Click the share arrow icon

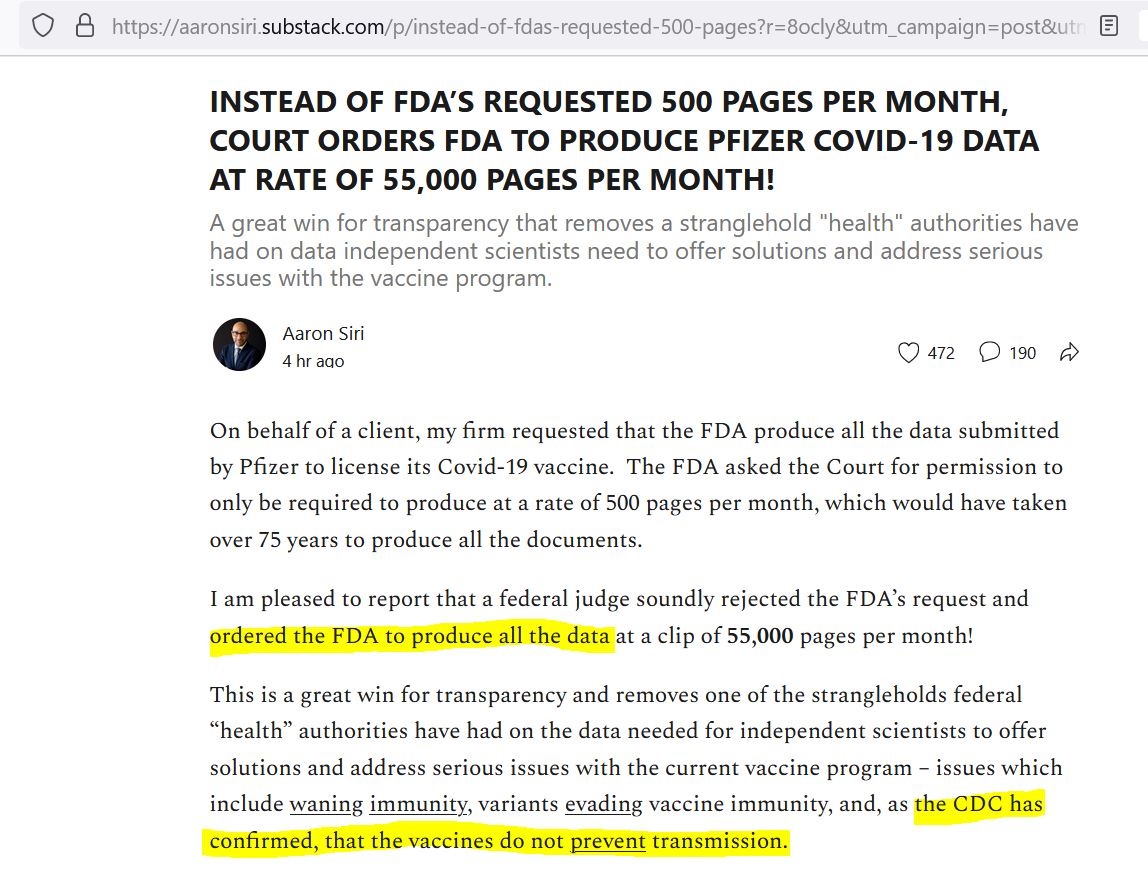click(1069, 353)
